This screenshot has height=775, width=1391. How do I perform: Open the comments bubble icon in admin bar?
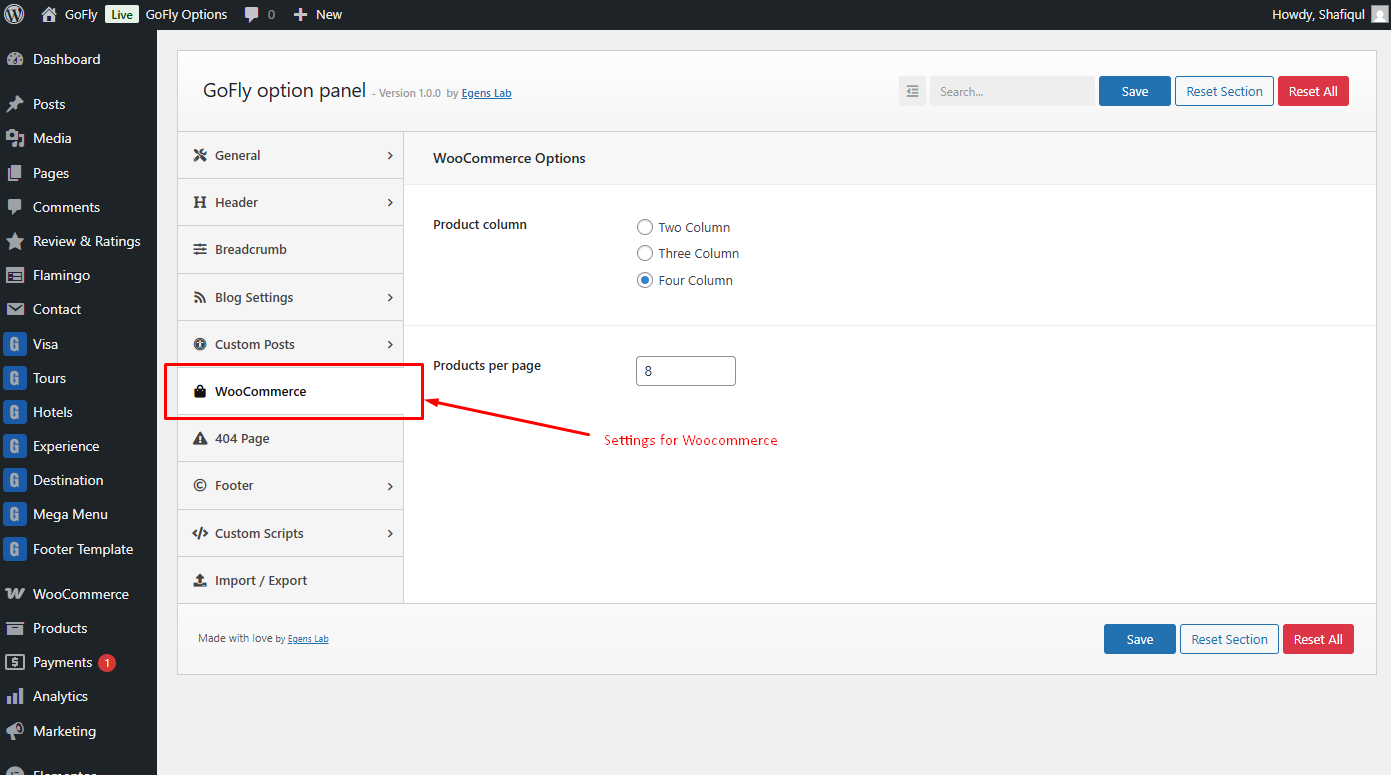click(x=251, y=15)
